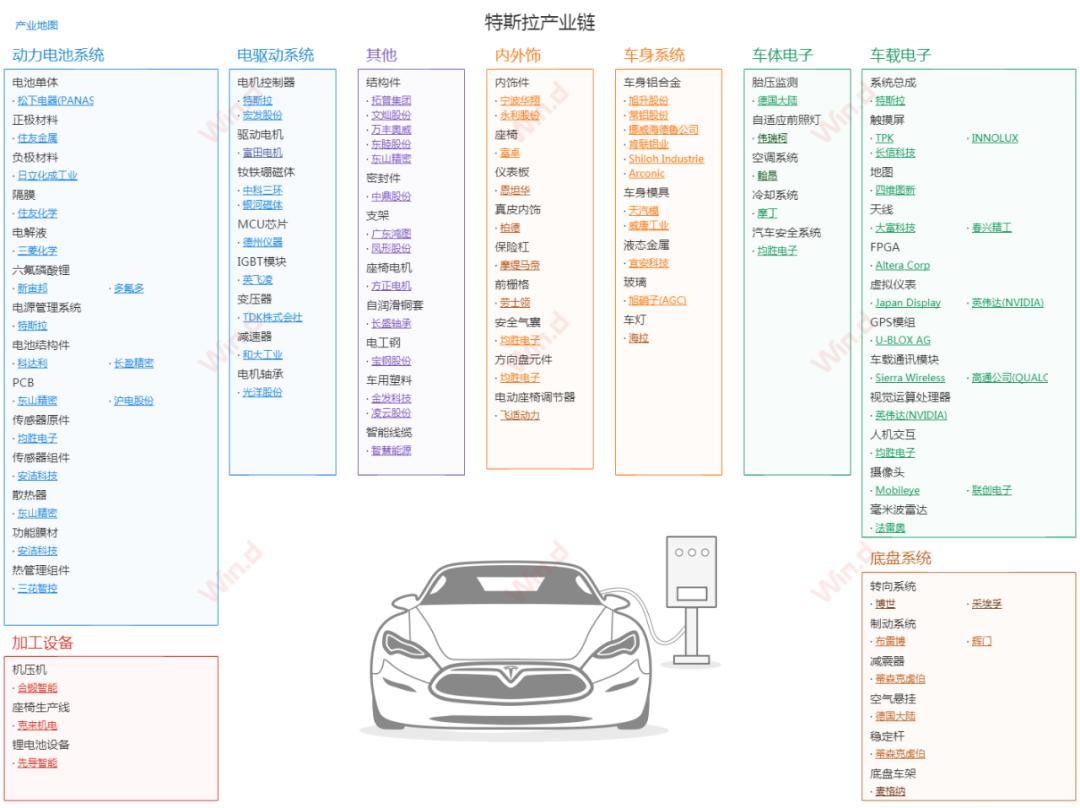Click 三花智控 under 热管理组件
Image resolution: width=1080 pixels, height=808 pixels.
point(37,588)
